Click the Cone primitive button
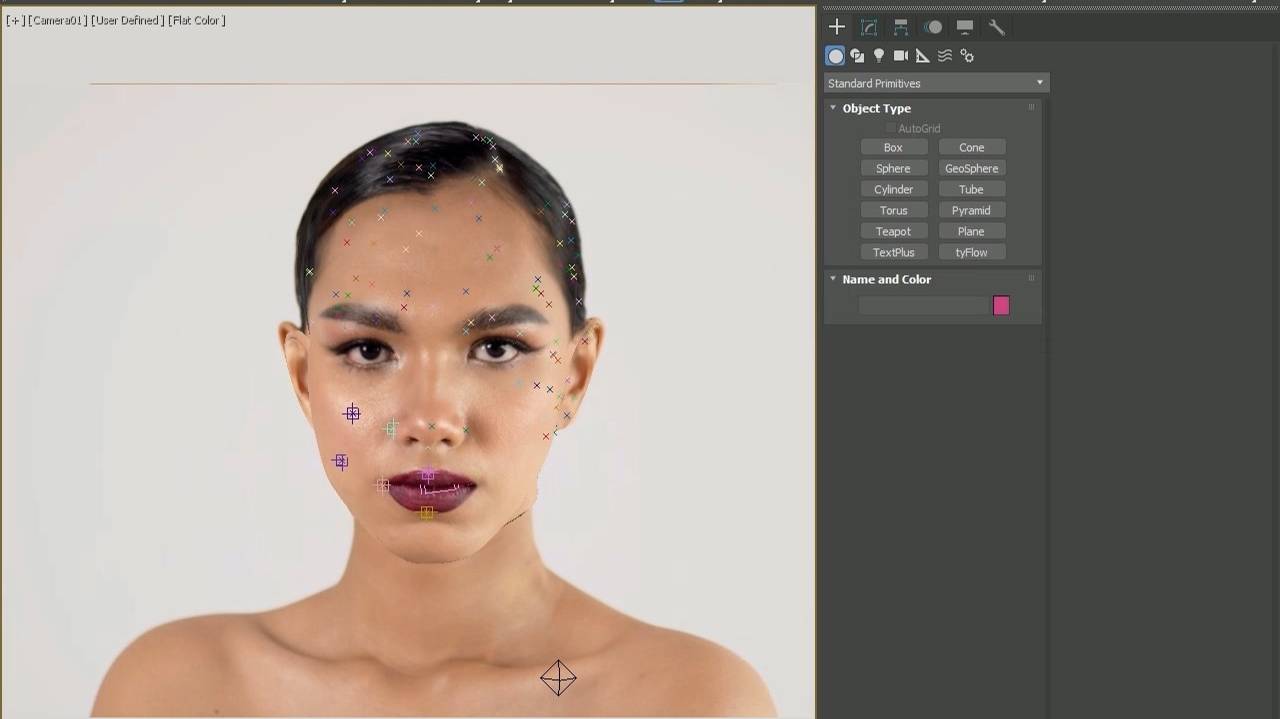 pyautogui.click(x=971, y=147)
